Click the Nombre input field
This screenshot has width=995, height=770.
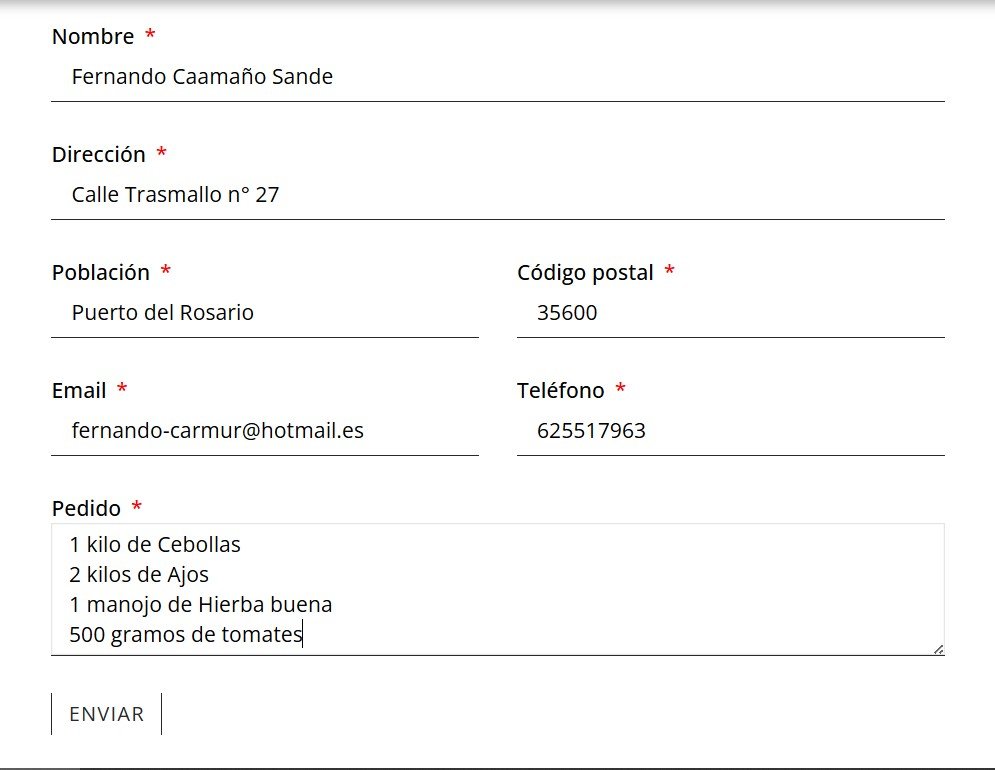tap(497, 77)
